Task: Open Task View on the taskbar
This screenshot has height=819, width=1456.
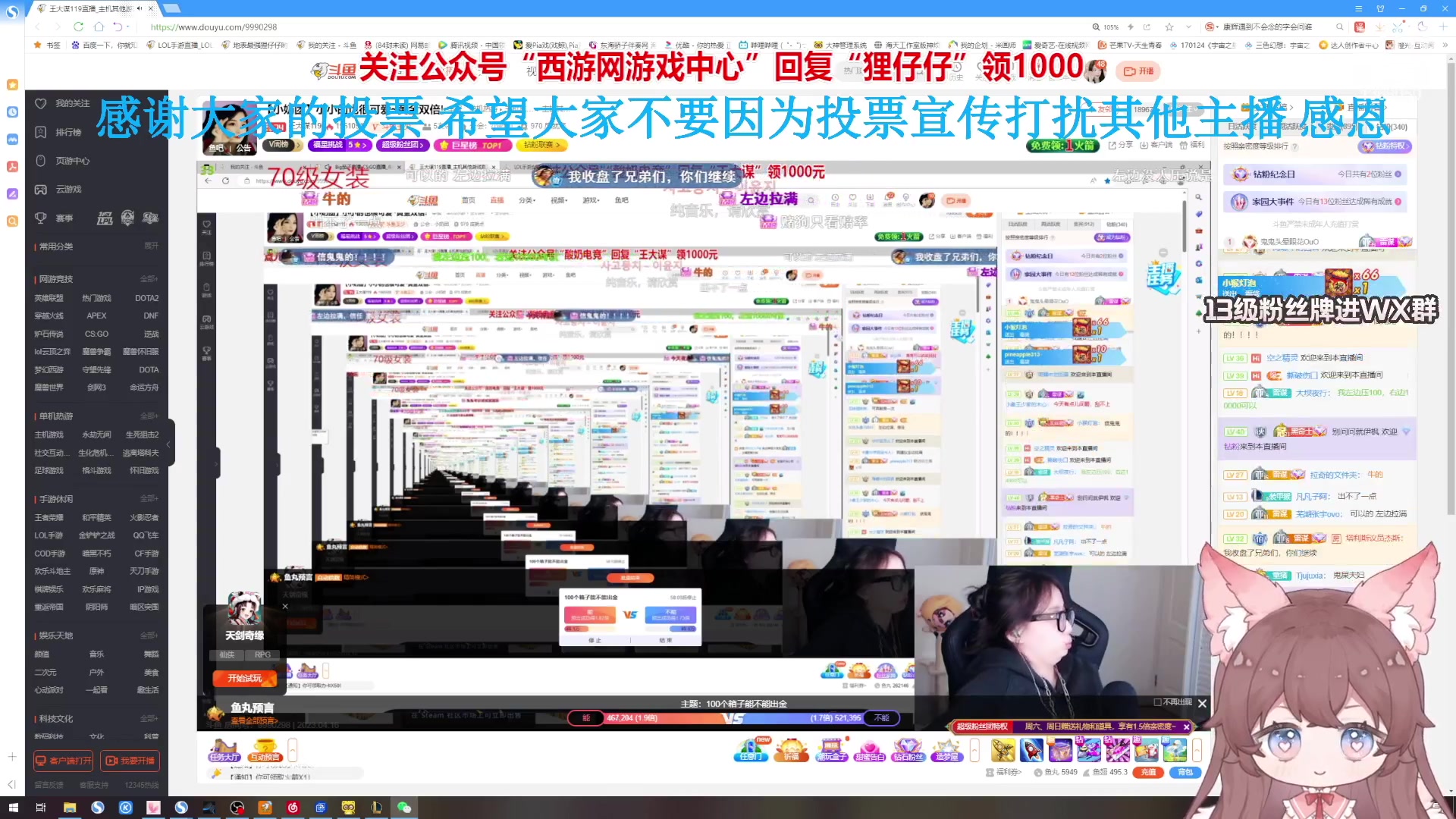Action: pyautogui.click(x=41, y=808)
